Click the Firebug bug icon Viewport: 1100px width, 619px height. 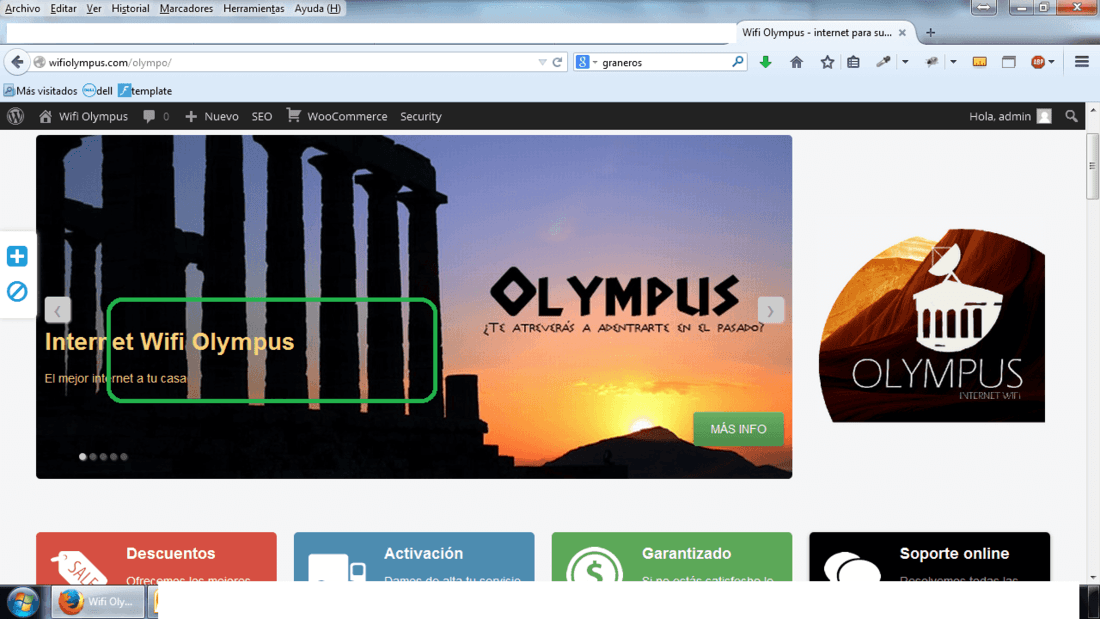[932, 62]
